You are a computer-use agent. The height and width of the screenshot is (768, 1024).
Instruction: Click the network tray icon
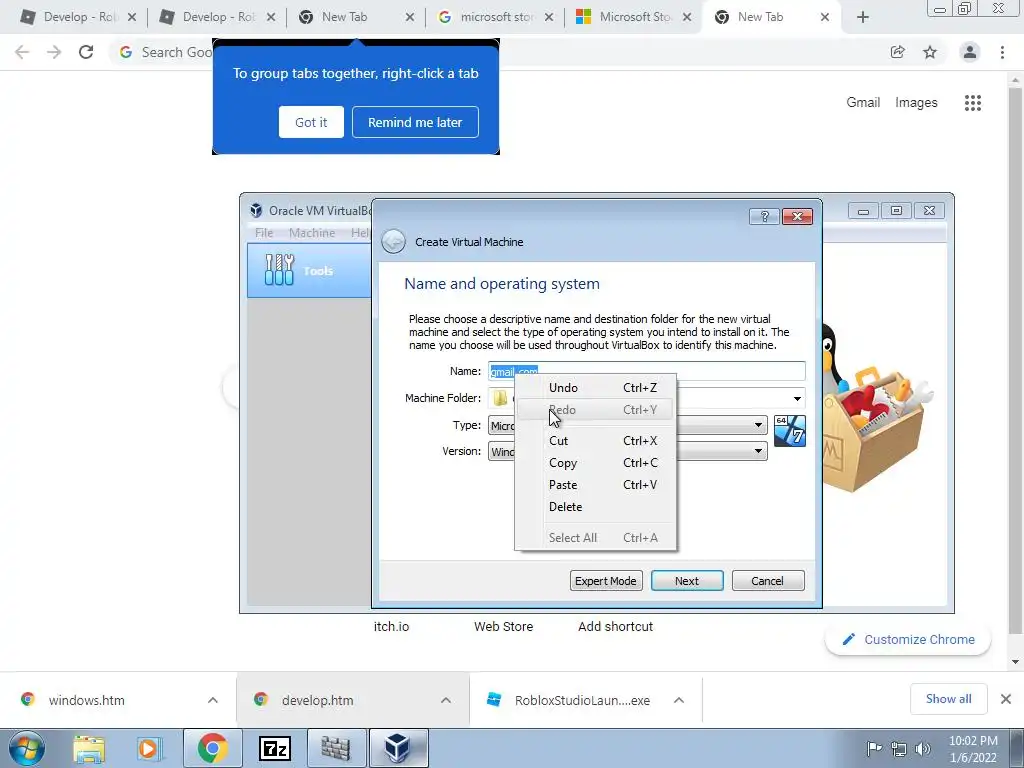pyautogui.click(x=899, y=749)
